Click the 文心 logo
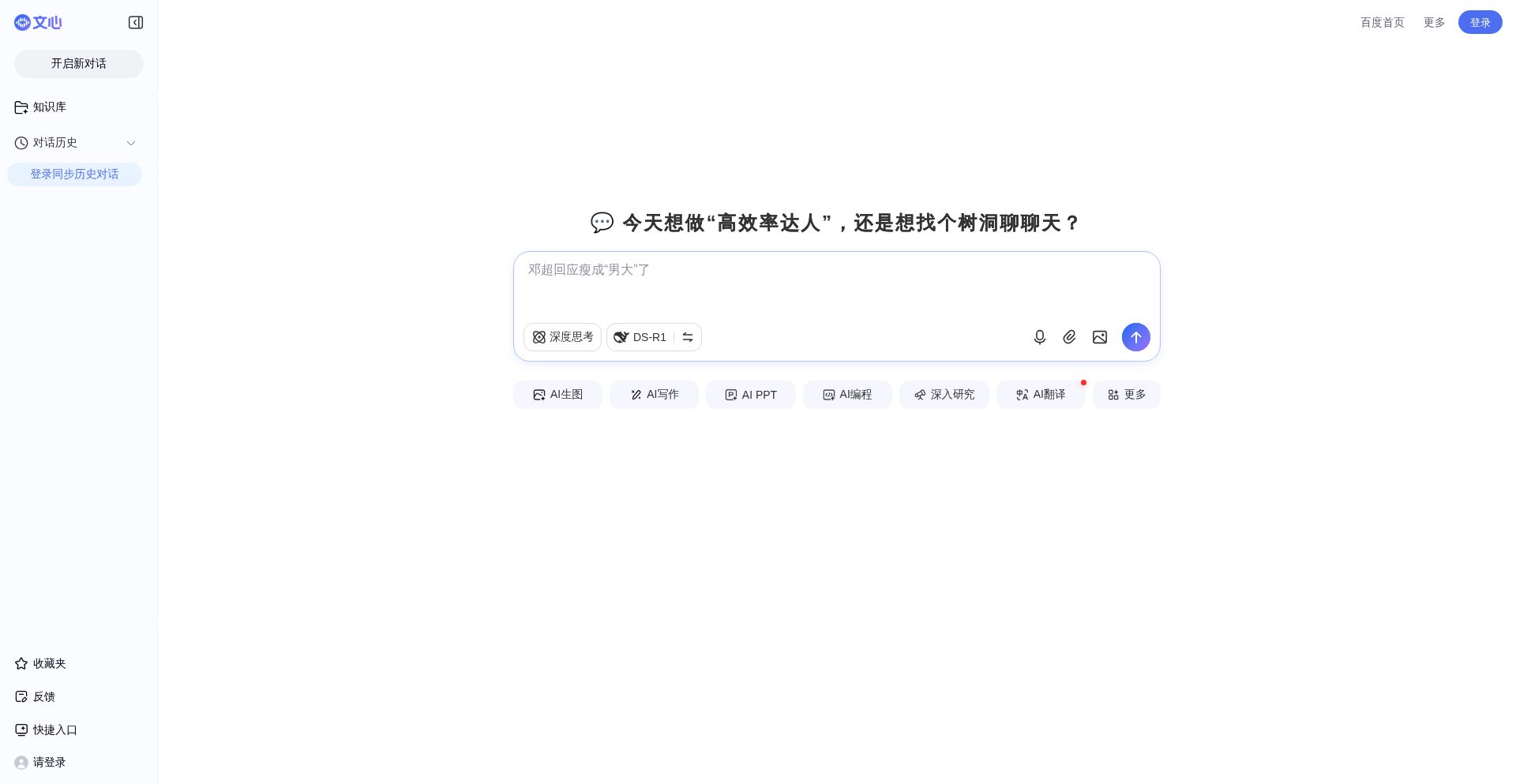1516x784 pixels. 37,22
